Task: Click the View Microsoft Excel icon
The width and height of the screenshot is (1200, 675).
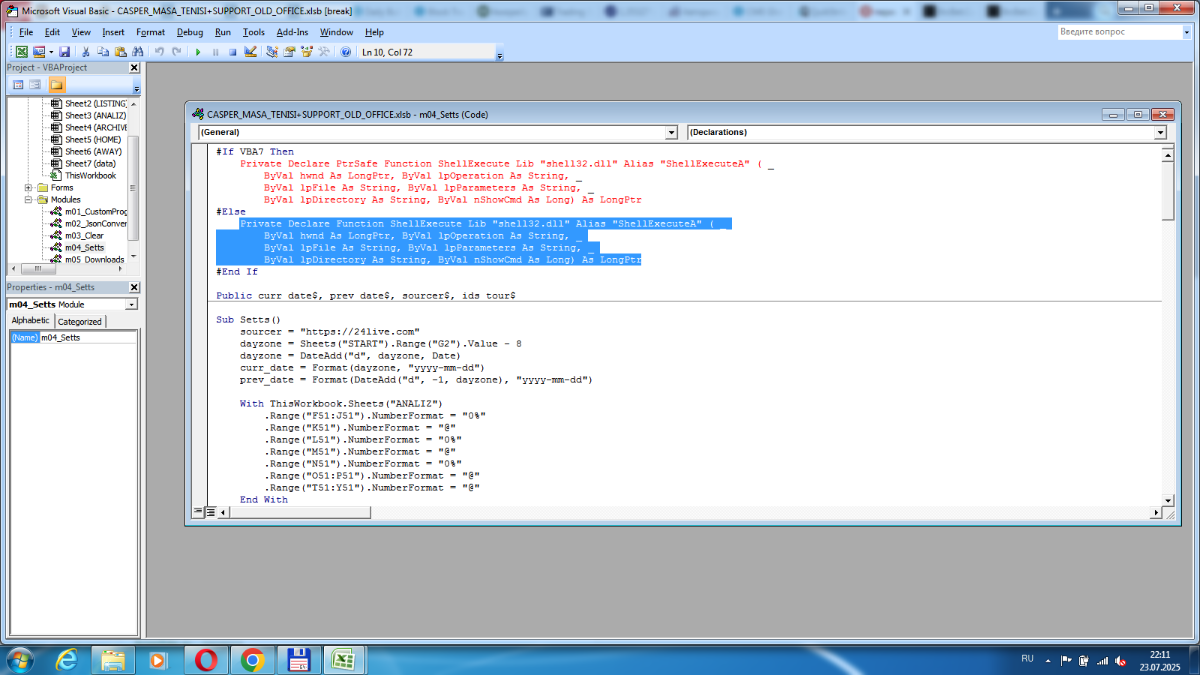Action: pos(22,51)
